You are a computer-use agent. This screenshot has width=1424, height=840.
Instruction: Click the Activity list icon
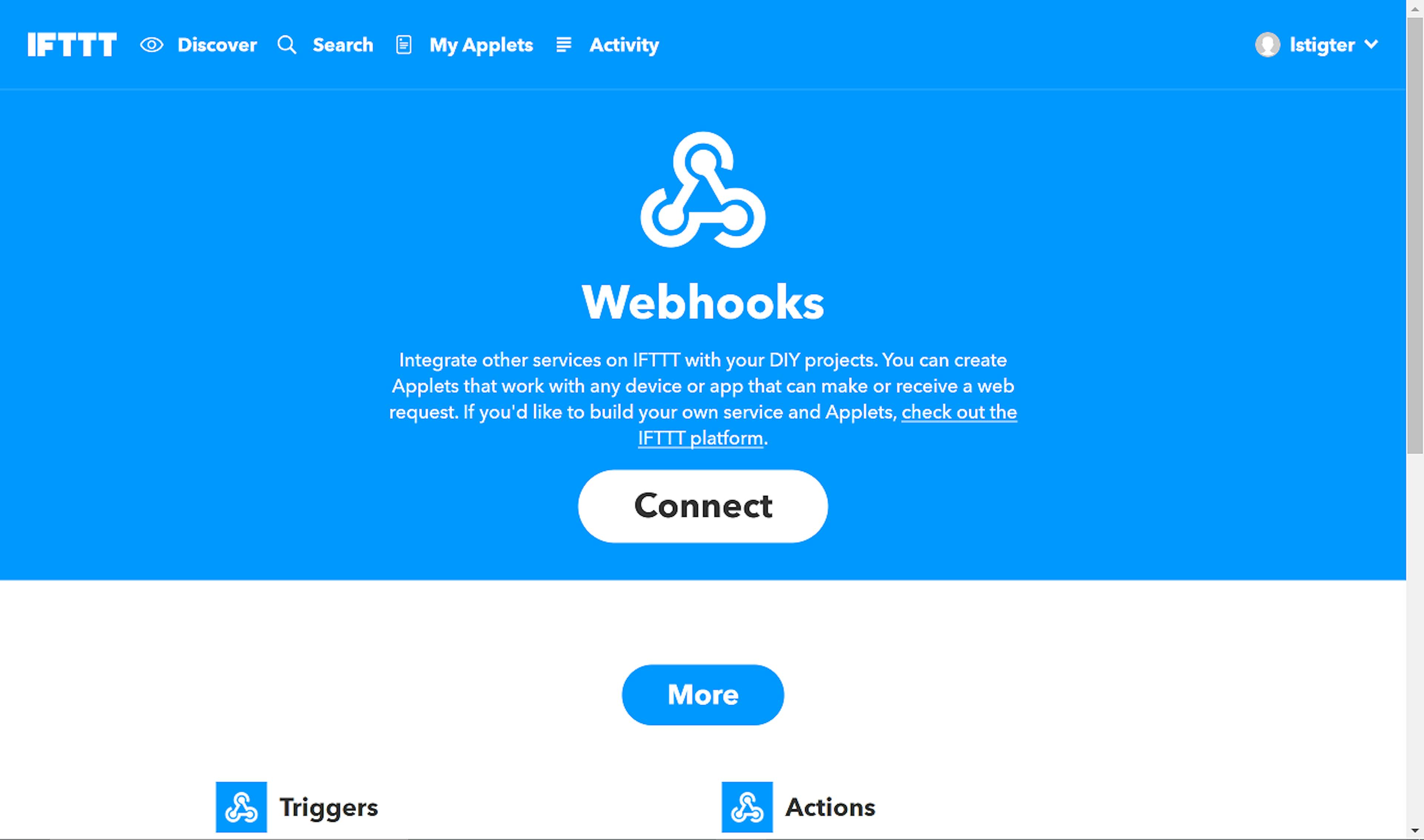point(562,44)
